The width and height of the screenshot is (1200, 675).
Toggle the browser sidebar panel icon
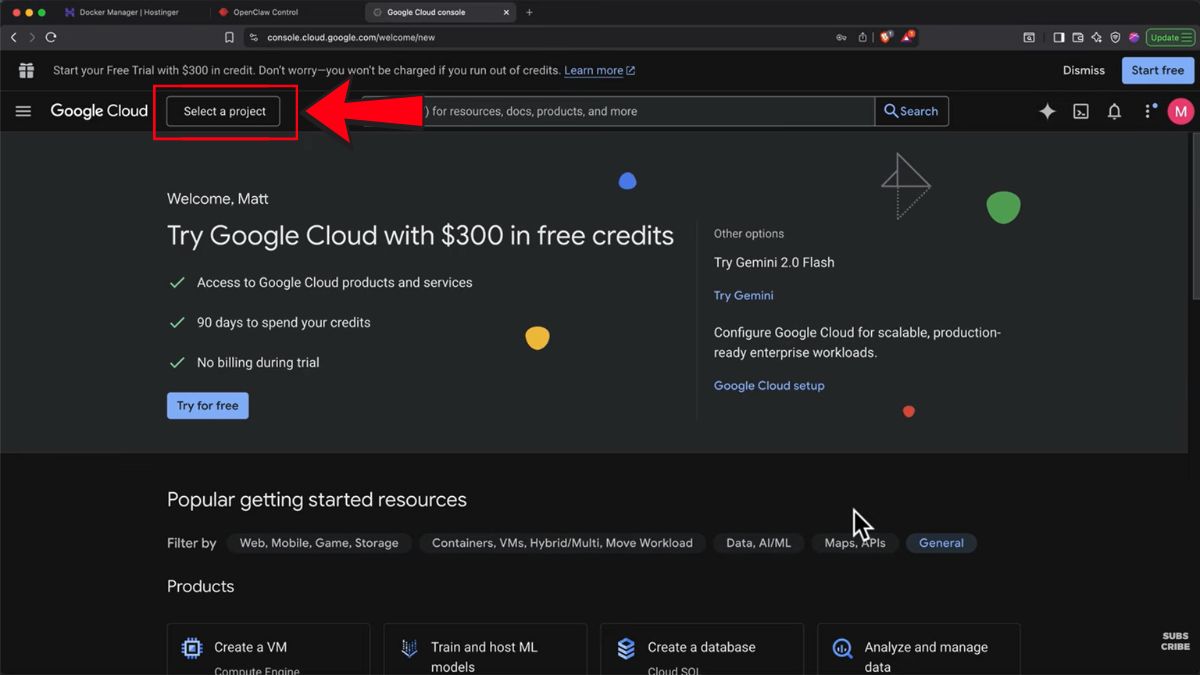pyautogui.click(x=1058, y=37)
